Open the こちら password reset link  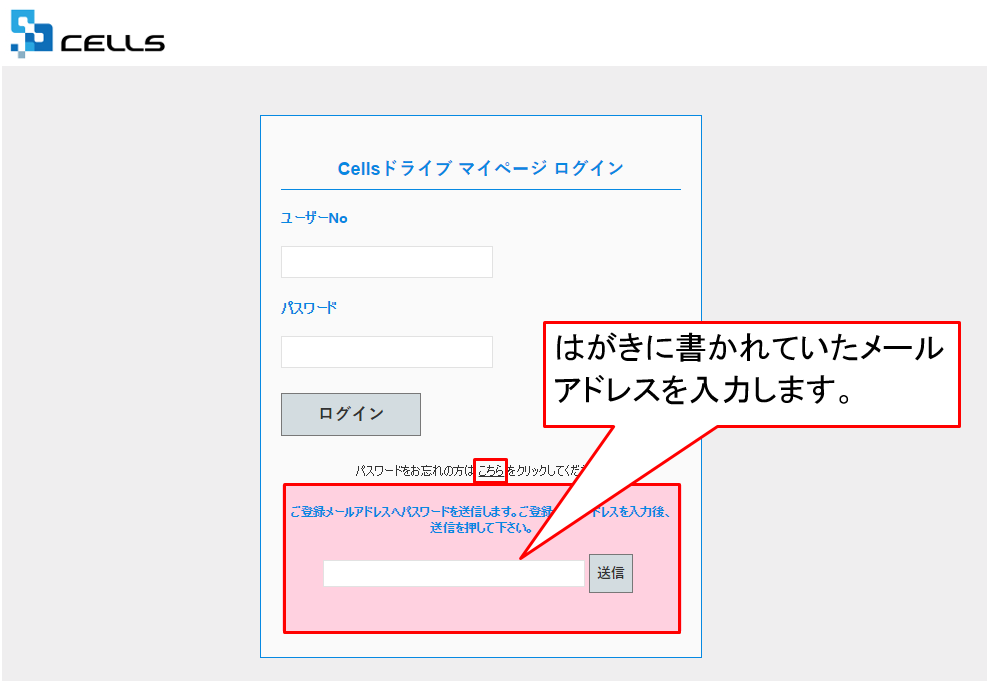490,471
